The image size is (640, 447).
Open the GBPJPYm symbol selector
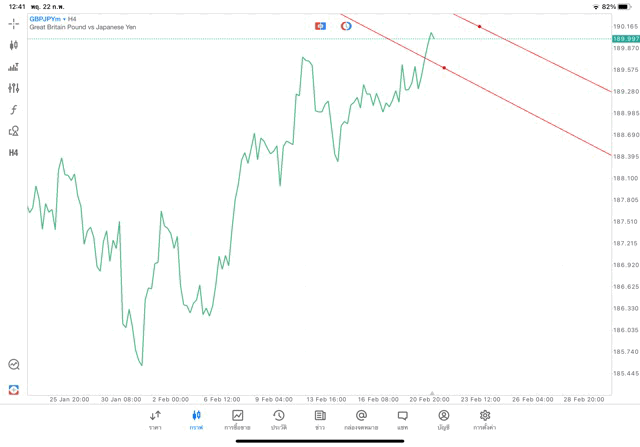tap(42, 19)
